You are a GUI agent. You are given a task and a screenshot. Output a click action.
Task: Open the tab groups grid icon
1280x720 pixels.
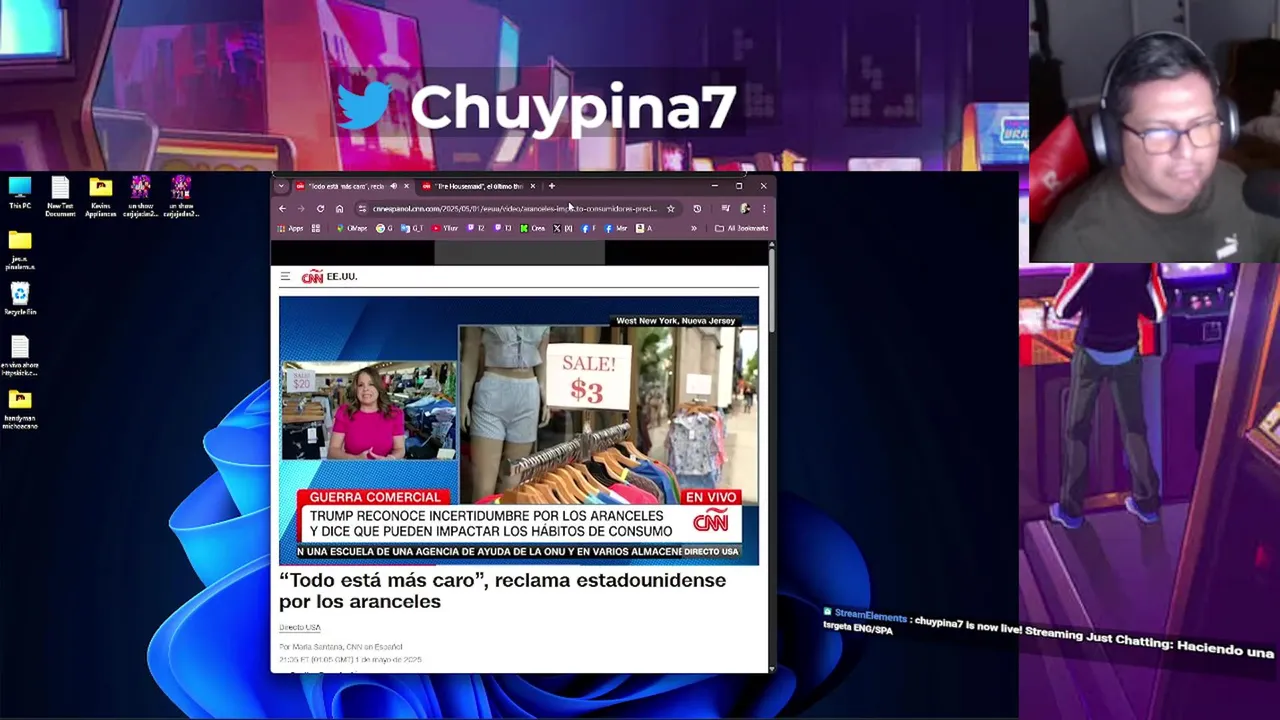pos(316,228)
